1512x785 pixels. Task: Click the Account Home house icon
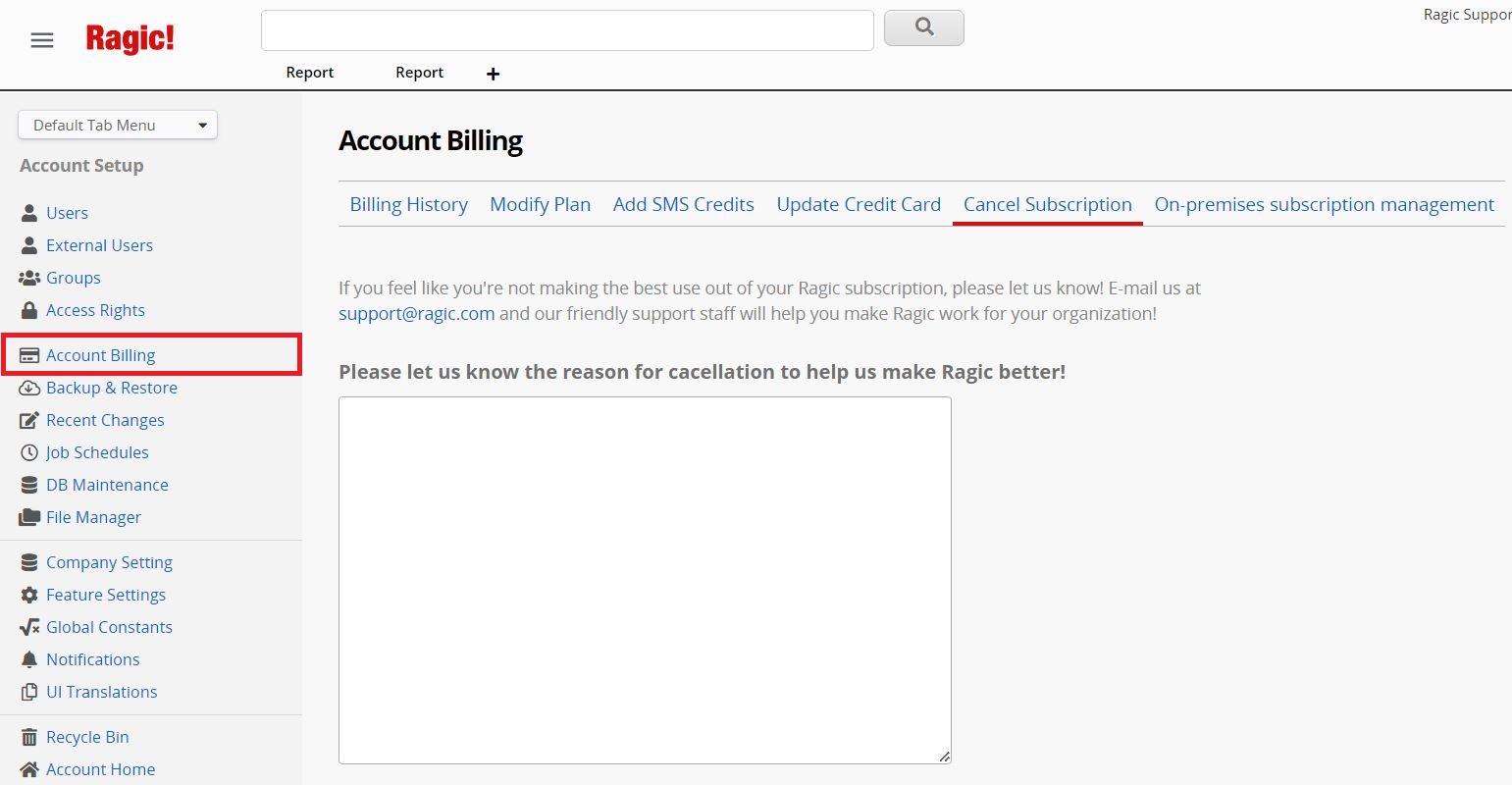29,769
